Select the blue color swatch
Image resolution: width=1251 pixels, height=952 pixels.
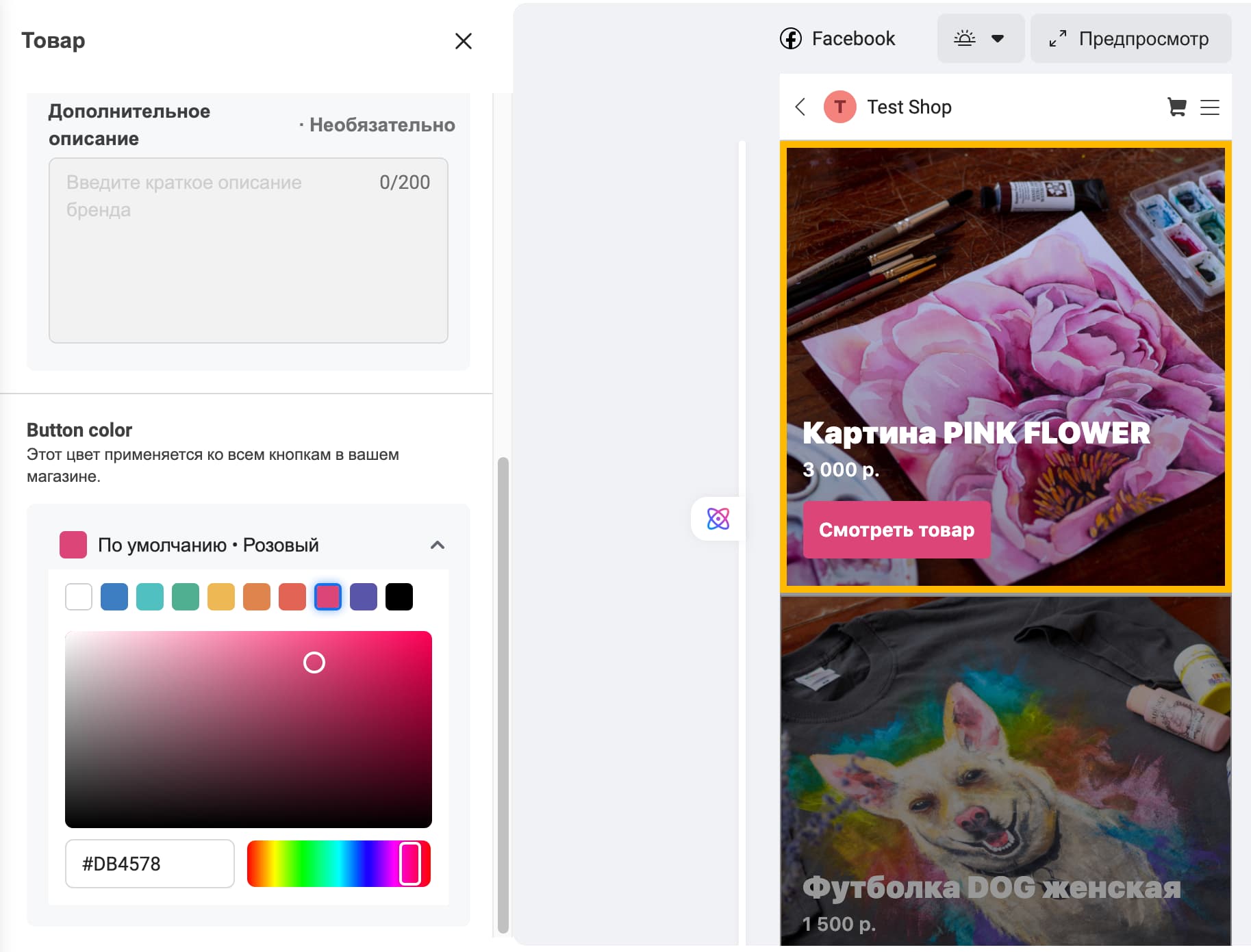point(114,597)
